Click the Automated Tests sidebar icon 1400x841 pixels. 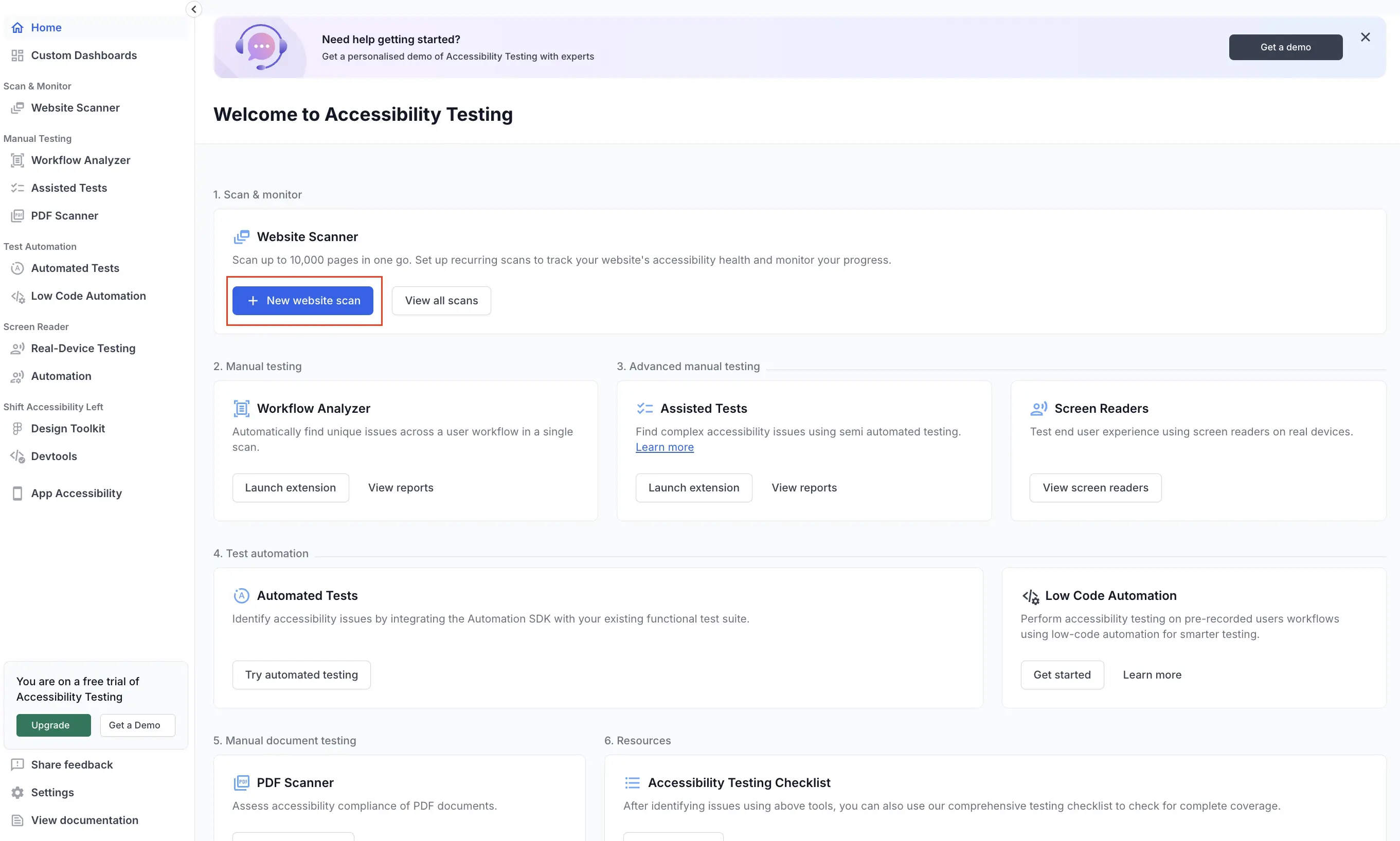pos(17,268)
